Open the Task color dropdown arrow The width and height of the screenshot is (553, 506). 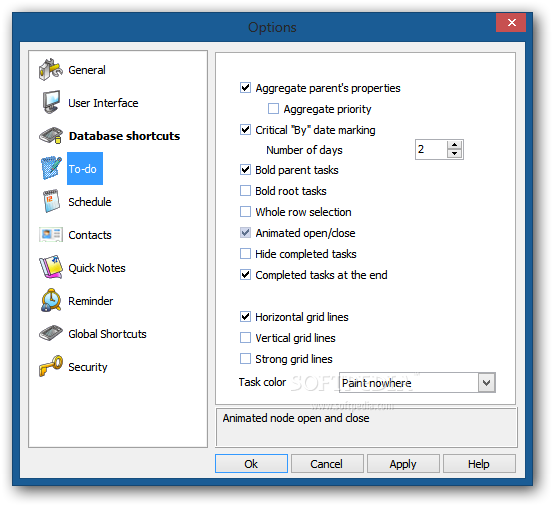[487, 383]
